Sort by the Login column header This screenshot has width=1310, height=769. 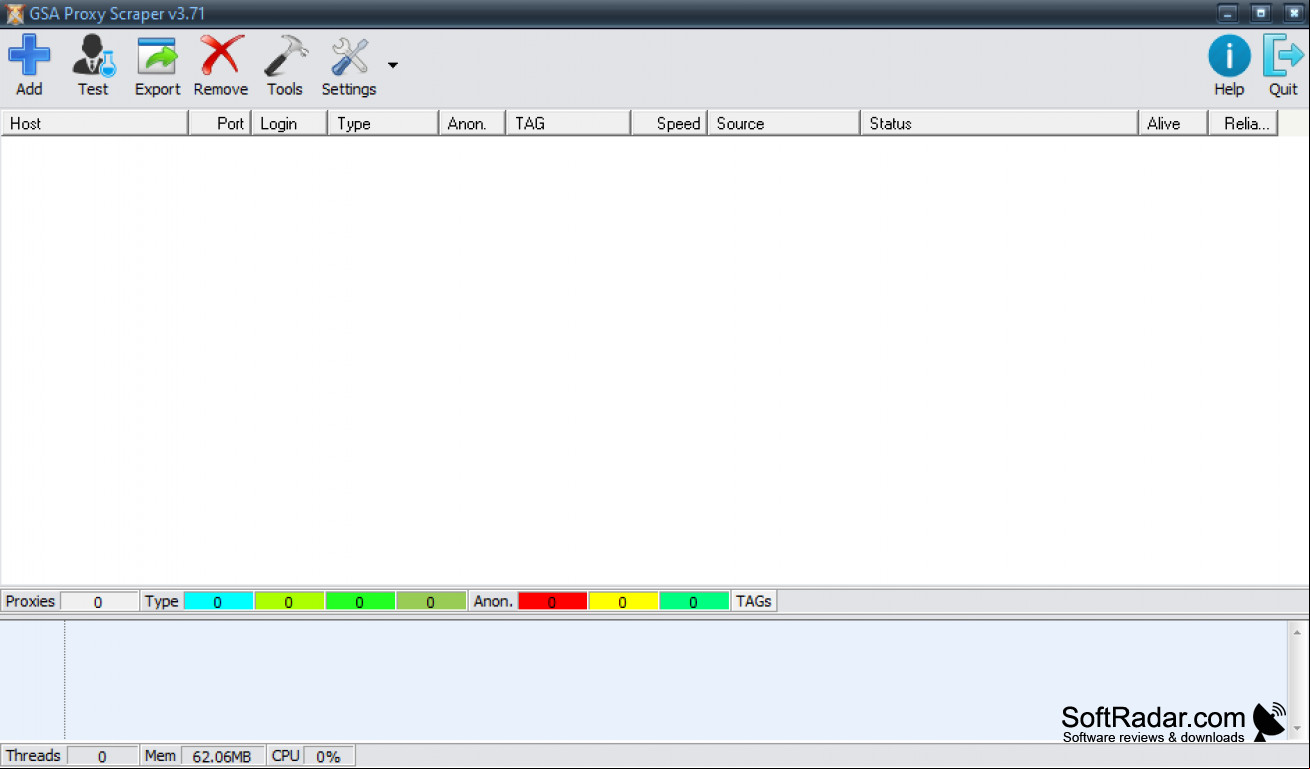[x=289, y=124]
